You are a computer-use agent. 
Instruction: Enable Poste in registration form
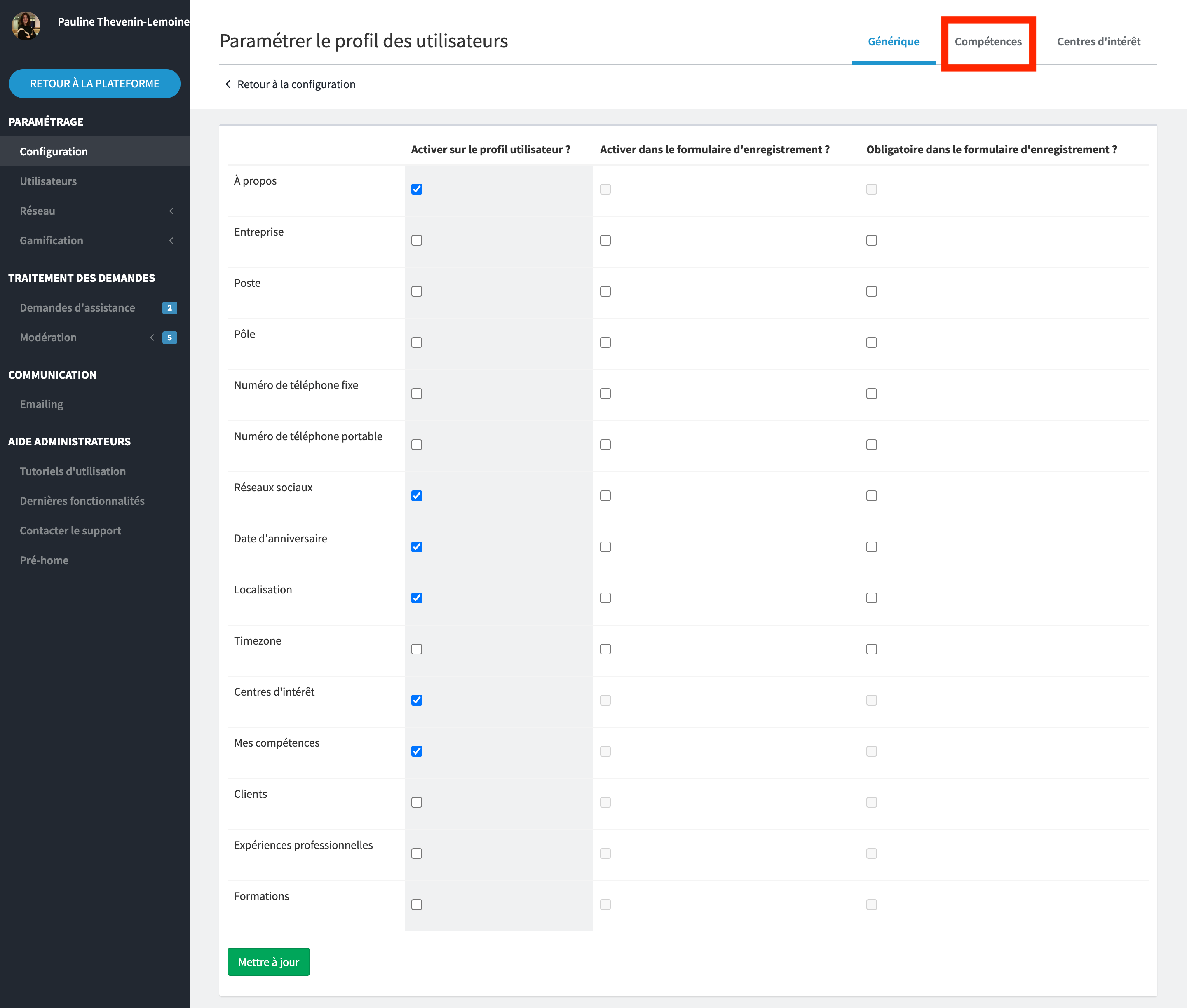coord(605,291)
